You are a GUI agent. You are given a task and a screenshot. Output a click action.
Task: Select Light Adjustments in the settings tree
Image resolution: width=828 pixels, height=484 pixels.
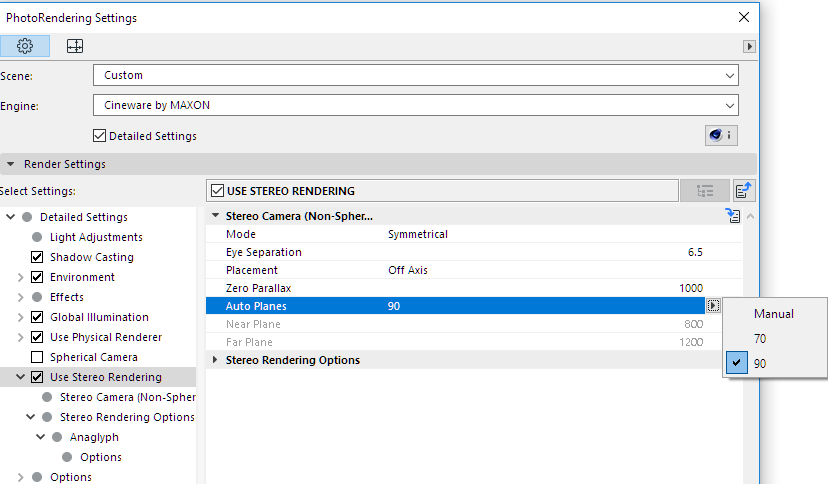click(x=96, y=237)
